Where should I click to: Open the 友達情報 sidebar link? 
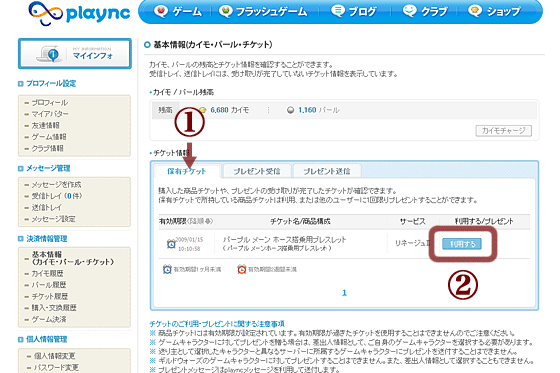[46, 126]
